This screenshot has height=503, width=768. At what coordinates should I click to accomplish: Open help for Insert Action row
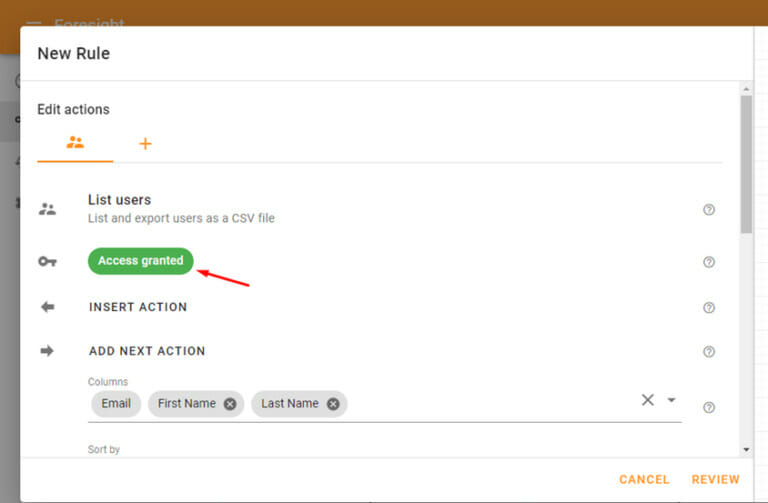[x=709, y=308]
